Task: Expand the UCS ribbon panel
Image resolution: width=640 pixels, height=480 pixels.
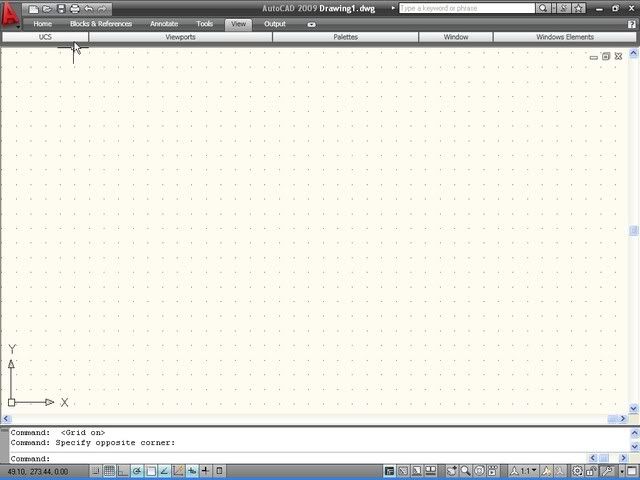Action: click(45, 37)
